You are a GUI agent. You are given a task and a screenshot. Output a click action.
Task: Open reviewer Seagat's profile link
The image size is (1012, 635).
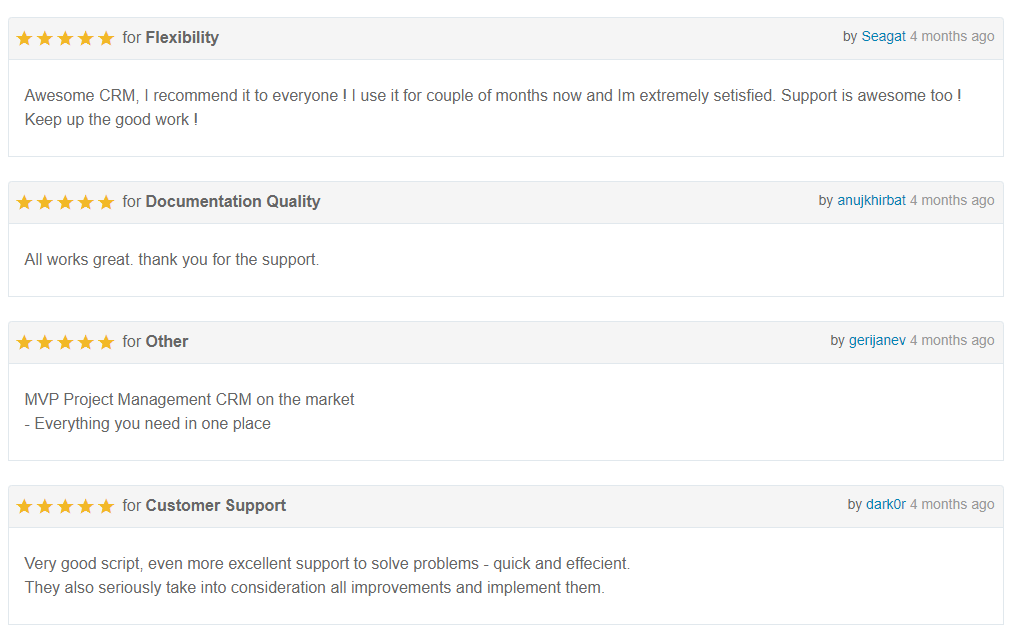pyautogui.click(x=883, y=37)
